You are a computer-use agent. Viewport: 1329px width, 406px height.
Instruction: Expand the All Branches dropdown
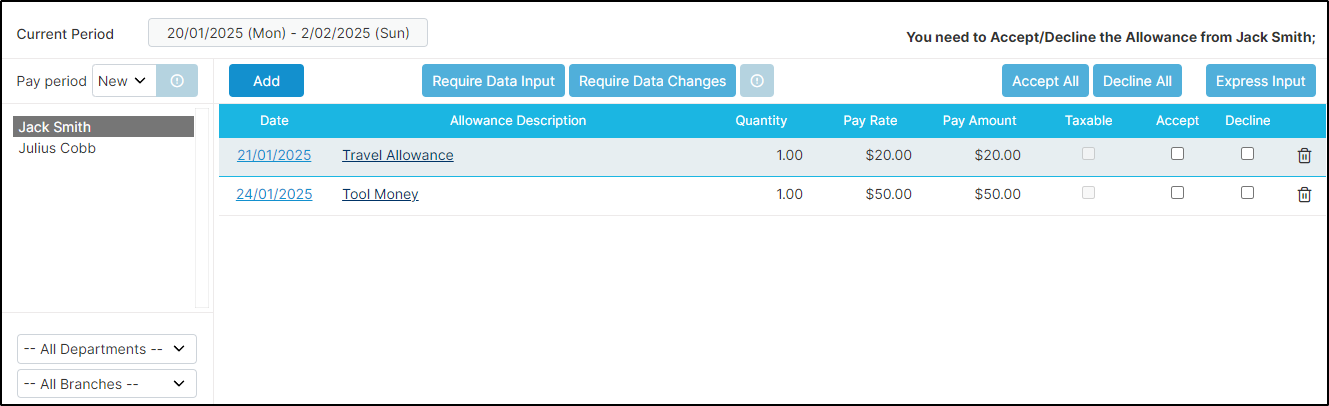pyautogui.click(x=107, y=384)
